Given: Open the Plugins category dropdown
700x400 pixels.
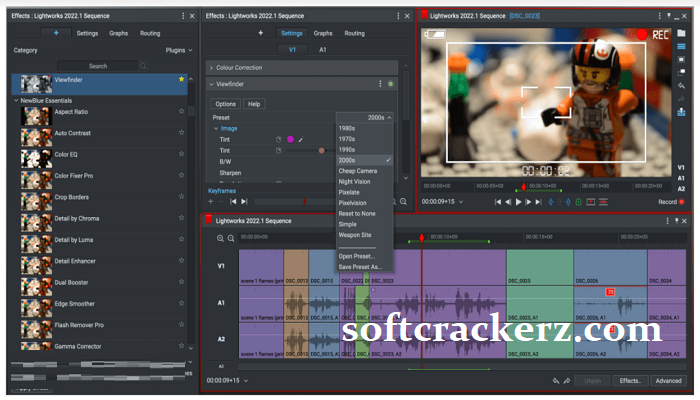Looking at the screenshot, I should 179,50.
